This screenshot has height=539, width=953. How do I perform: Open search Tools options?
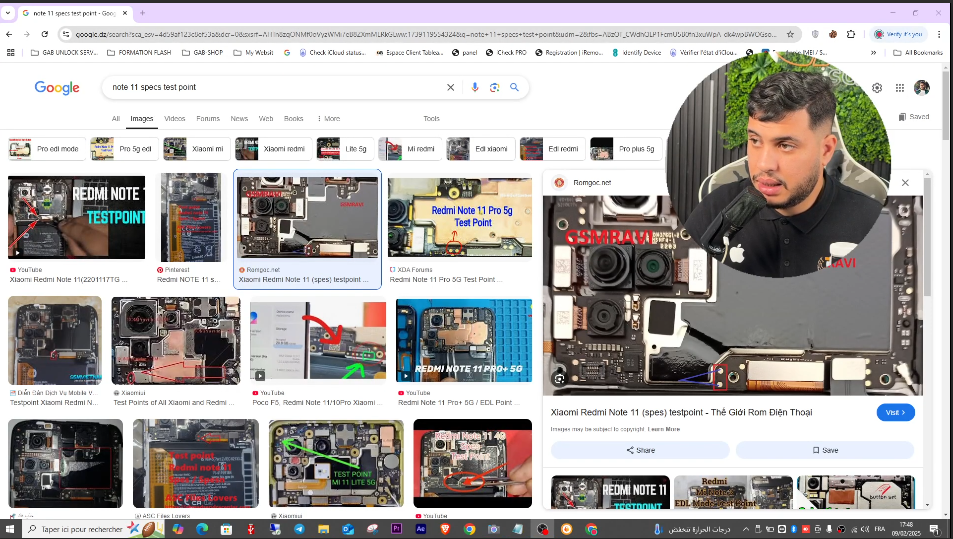click(432, 118)
